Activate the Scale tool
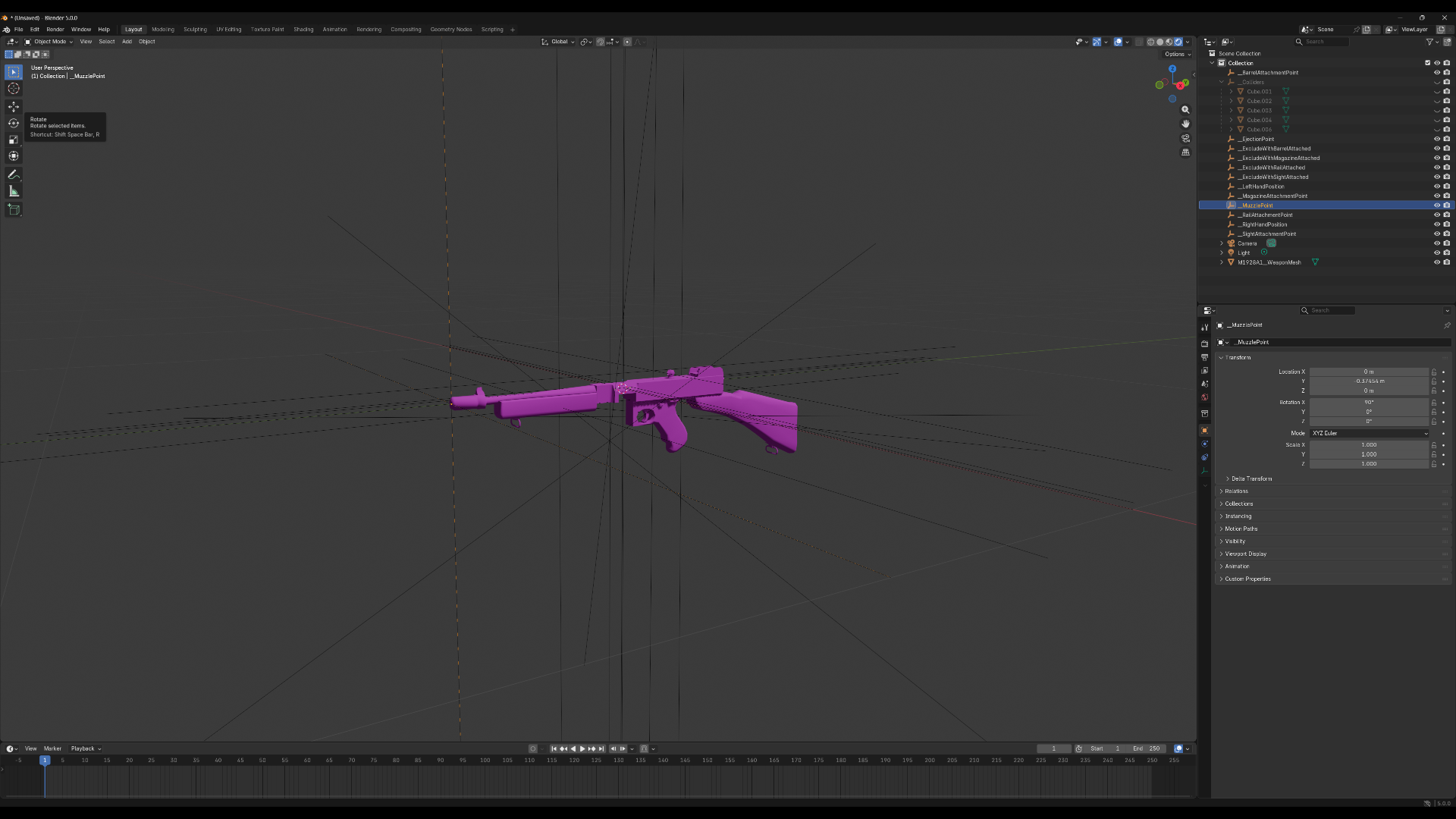The width and height of the screenshot is (1456, 819). click(14, 140)
